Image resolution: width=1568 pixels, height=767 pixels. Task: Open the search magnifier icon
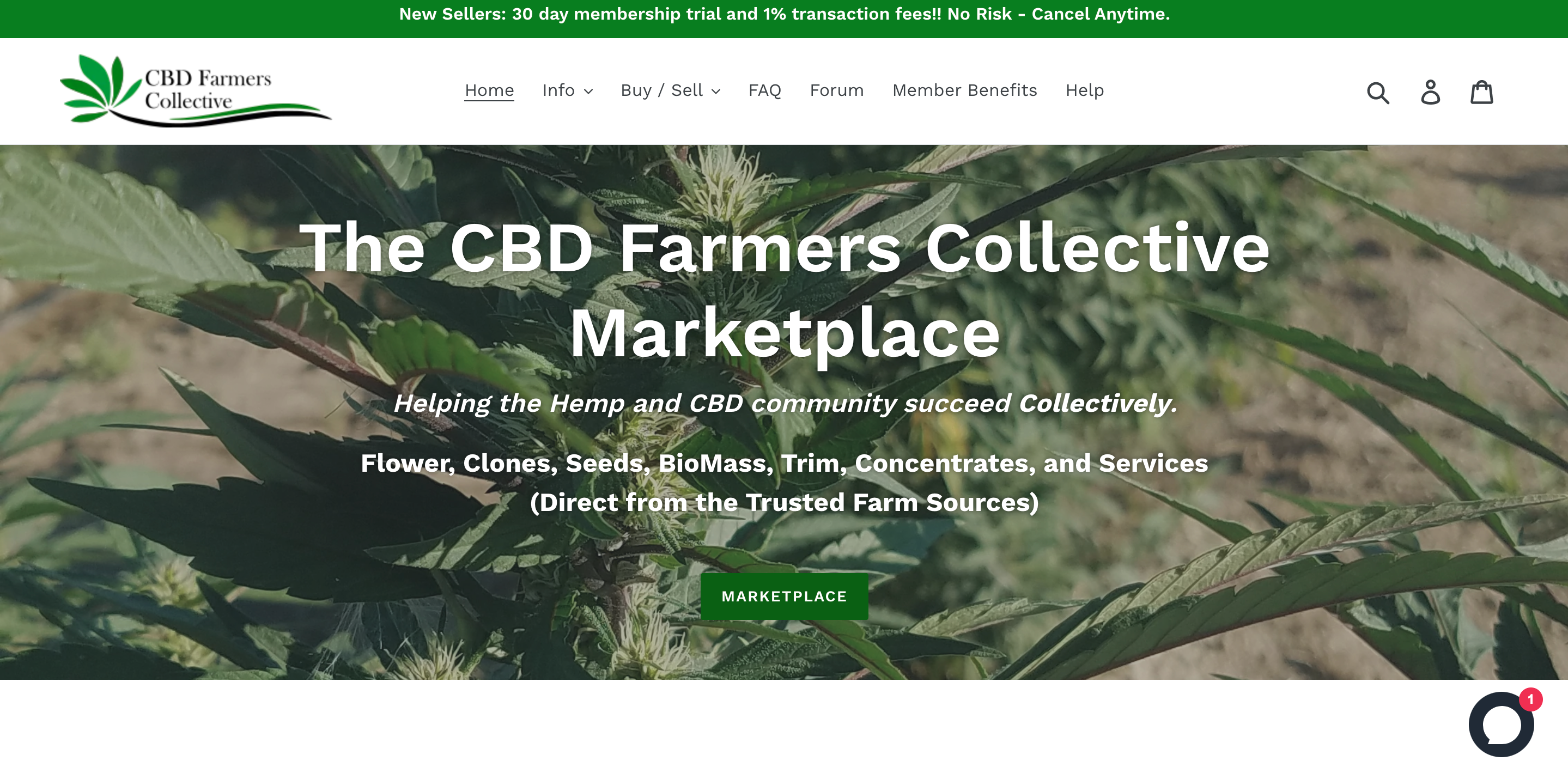pyautogui.click(x=1378, y=93)
